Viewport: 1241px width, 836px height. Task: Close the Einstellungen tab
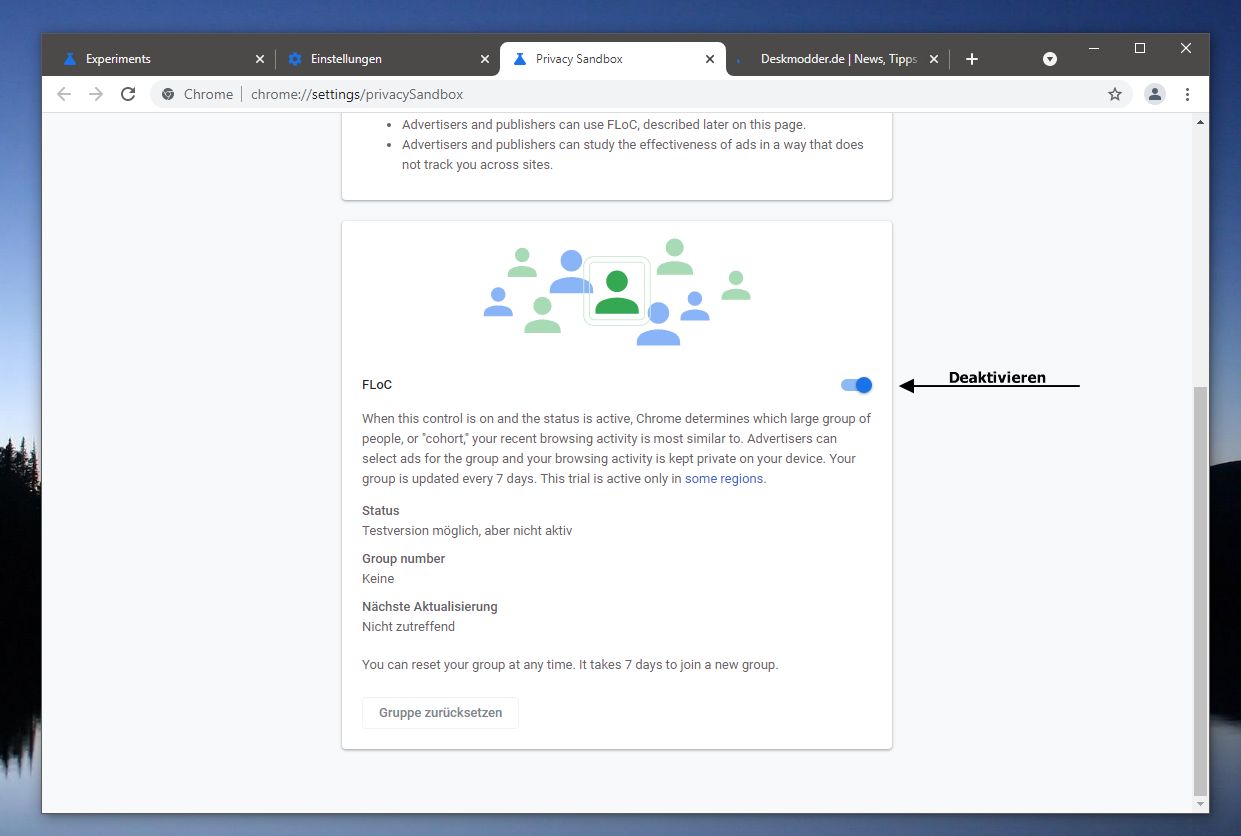point(485,59)
